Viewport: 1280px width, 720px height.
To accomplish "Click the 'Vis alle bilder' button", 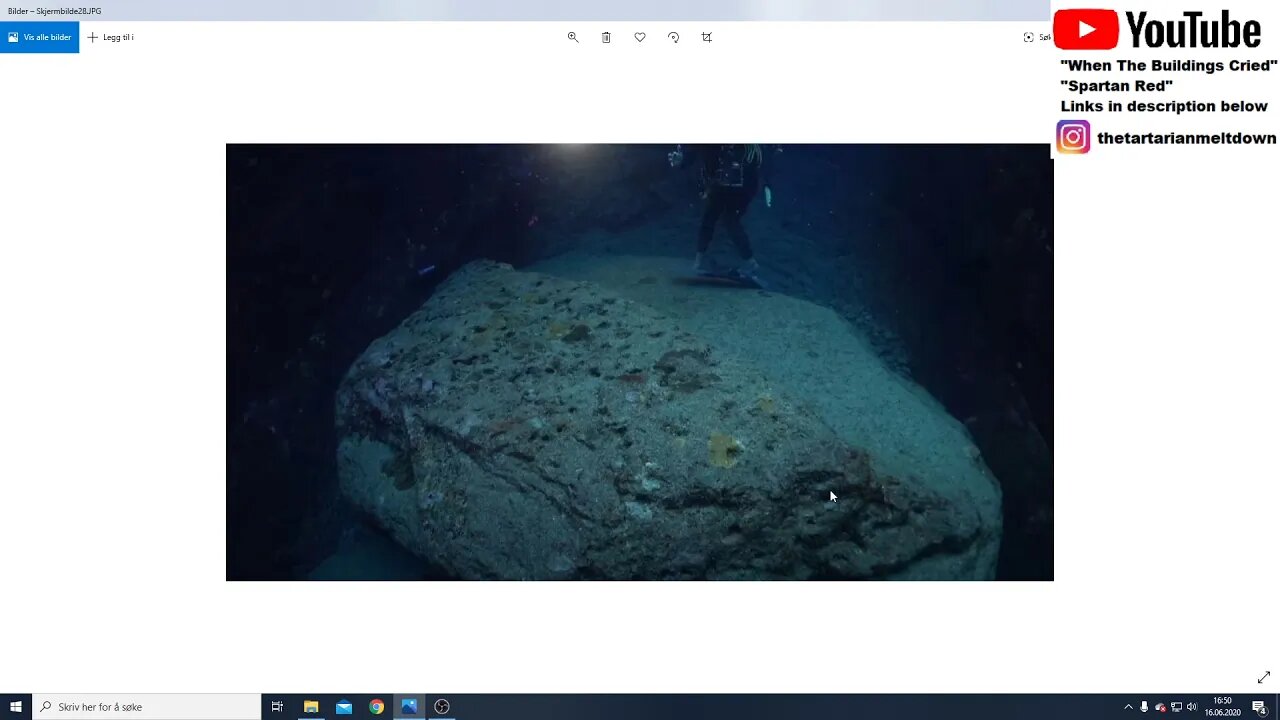I will pyautogui.click(x=39, y=37).
